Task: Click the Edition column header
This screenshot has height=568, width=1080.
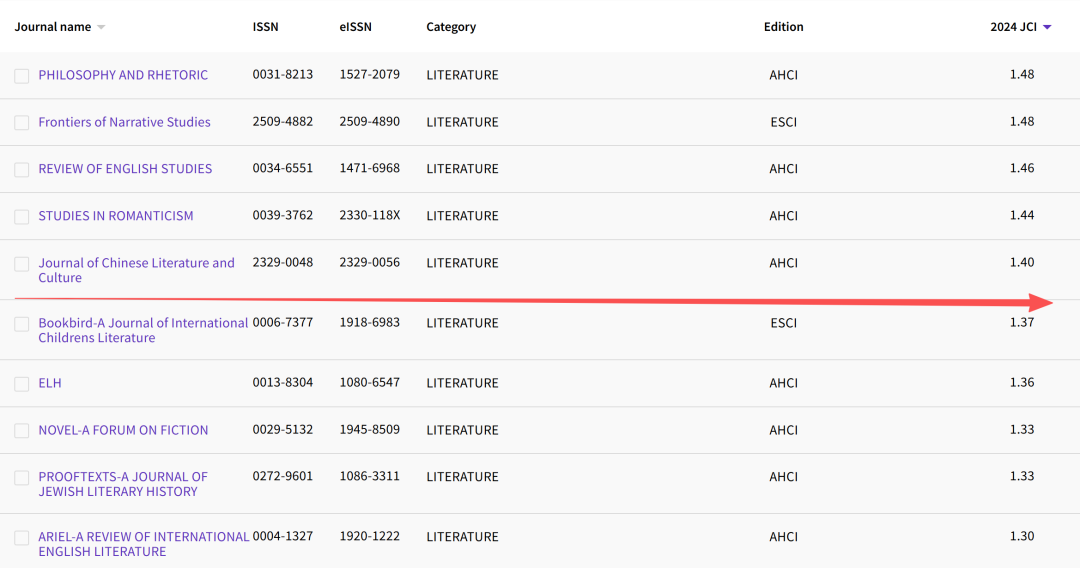Action: coord(783,27)
